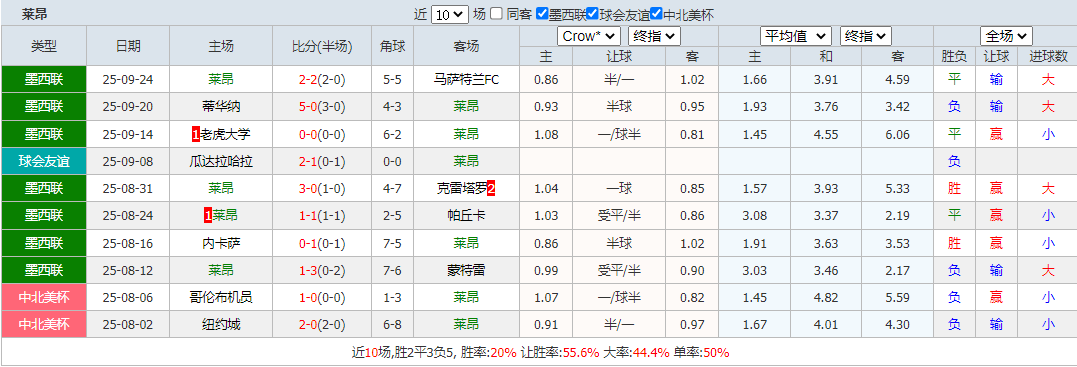Click the 中北美杯 type label on 25-08-02
1077x367 pixels.
44,324
